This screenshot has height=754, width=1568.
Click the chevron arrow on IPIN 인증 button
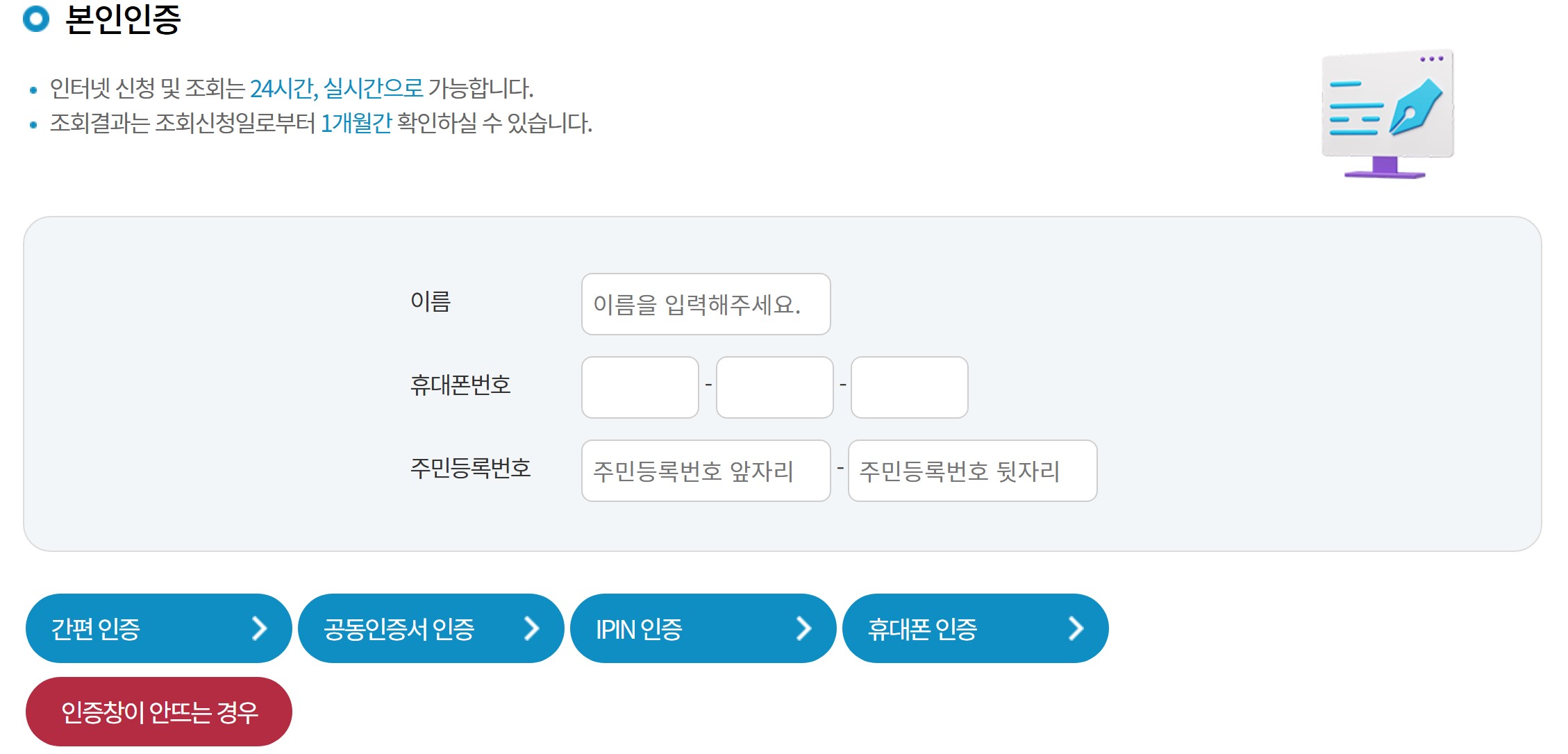(806, 628)
